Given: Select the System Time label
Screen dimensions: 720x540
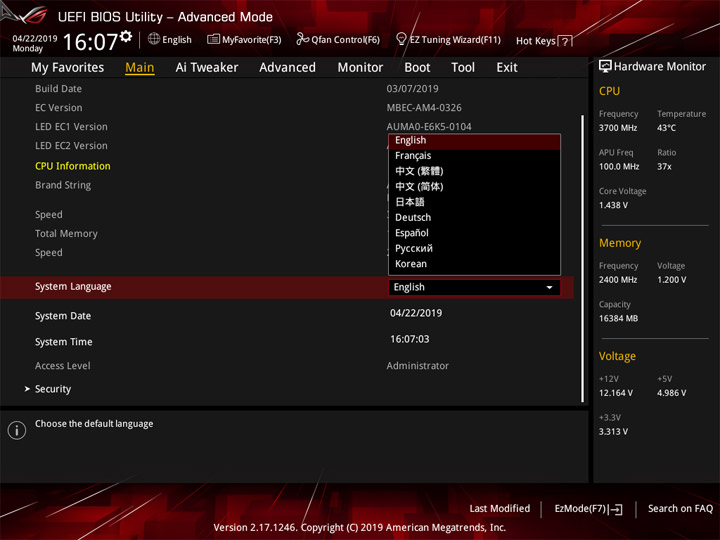Looking at the screenshot, I should click(63, 342).
